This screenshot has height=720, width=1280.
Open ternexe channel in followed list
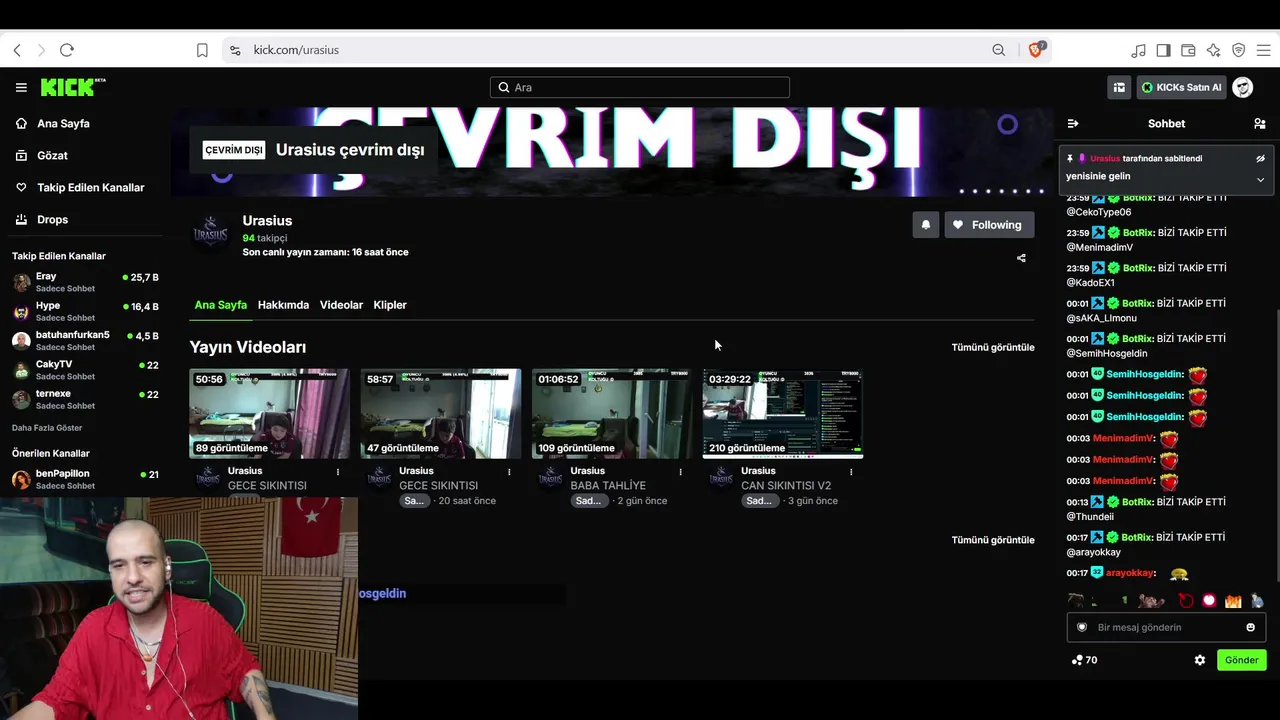tap(85, 399)
